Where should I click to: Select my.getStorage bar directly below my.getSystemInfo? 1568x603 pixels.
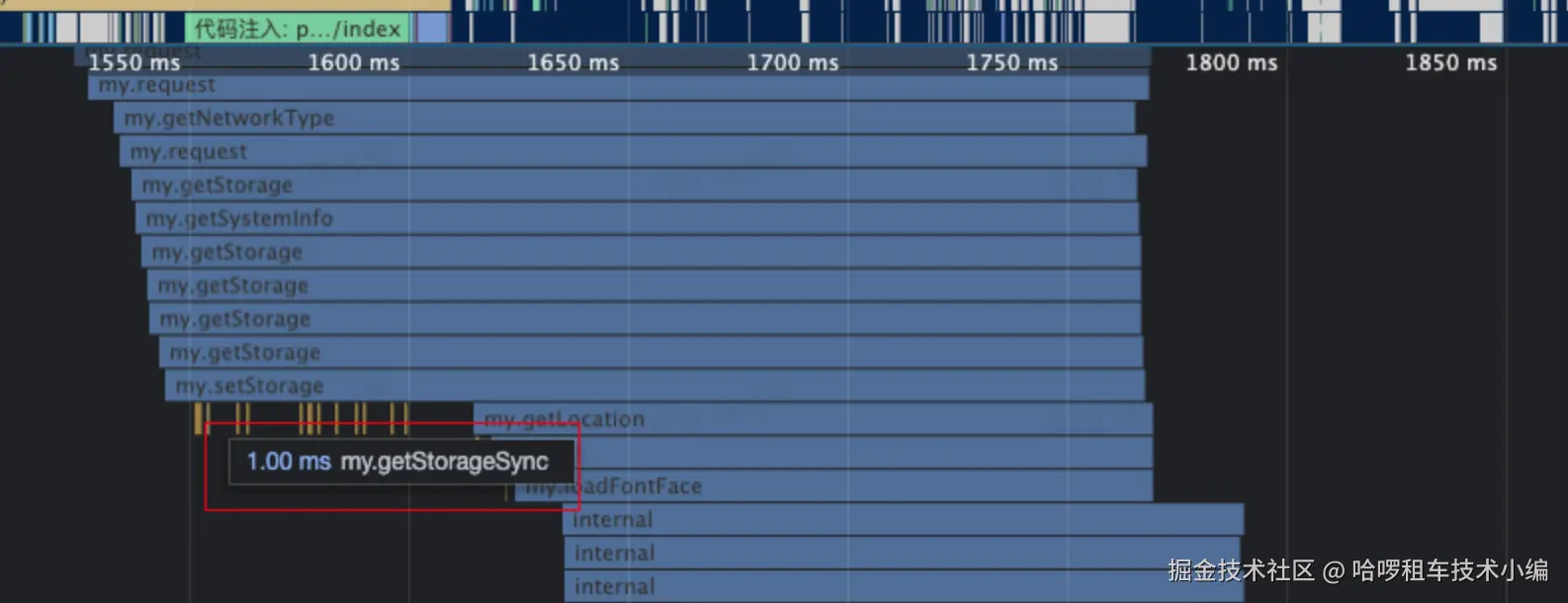641,252
